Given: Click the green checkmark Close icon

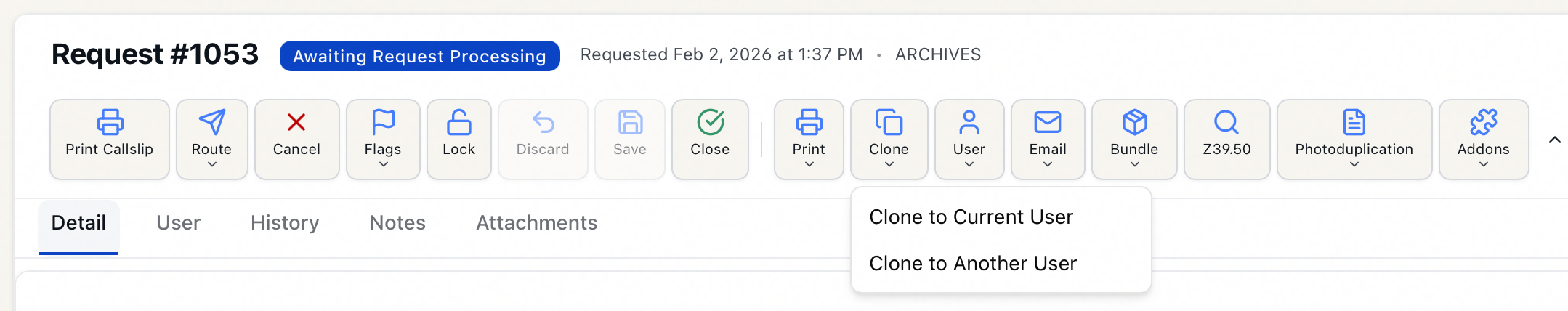Looking at the screenshot, I should (710, 122).
